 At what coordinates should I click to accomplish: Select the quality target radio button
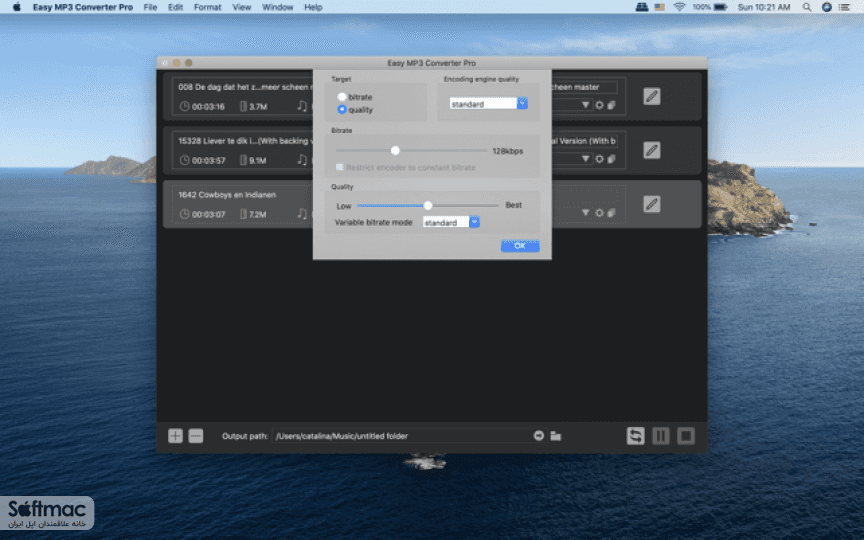tap(342, 109)
